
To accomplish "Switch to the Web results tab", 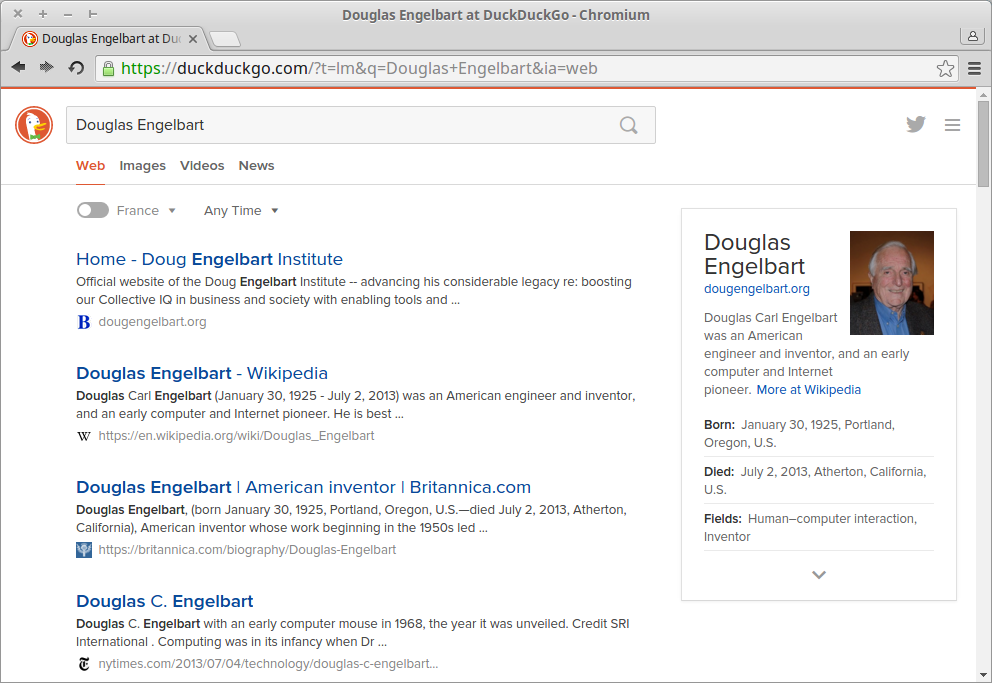I will tap(90, 166).
